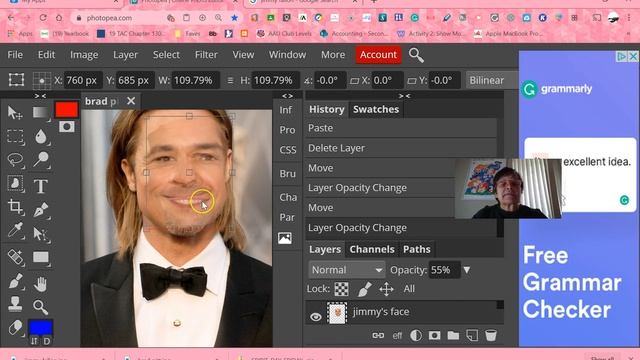Collapse the History panel arrows
640x360 pixels.
click(404, 96)
